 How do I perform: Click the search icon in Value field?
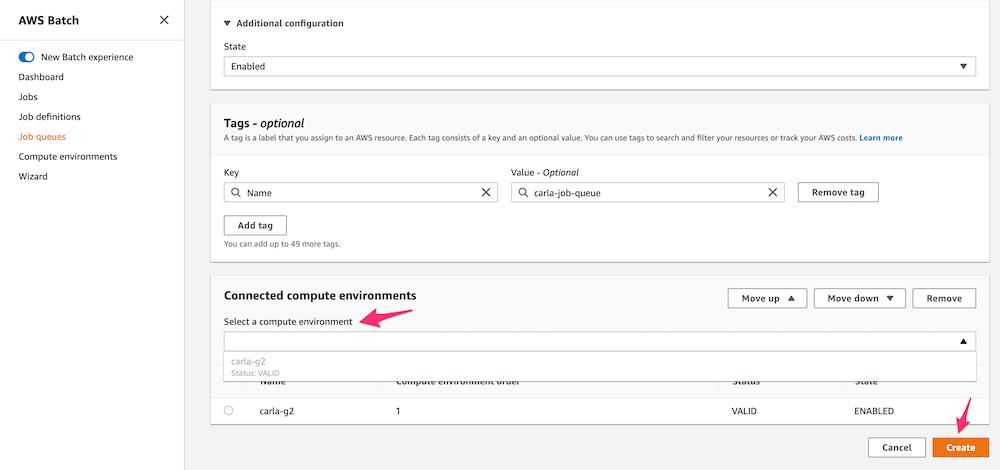coord(522,193)
